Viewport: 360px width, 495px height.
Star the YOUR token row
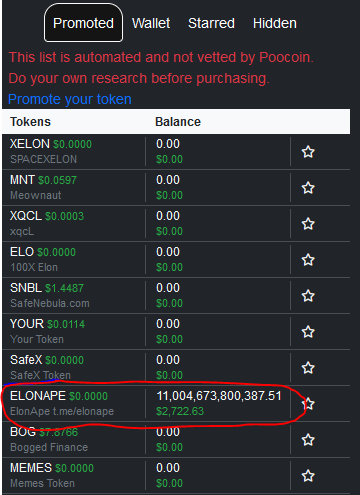308,332
